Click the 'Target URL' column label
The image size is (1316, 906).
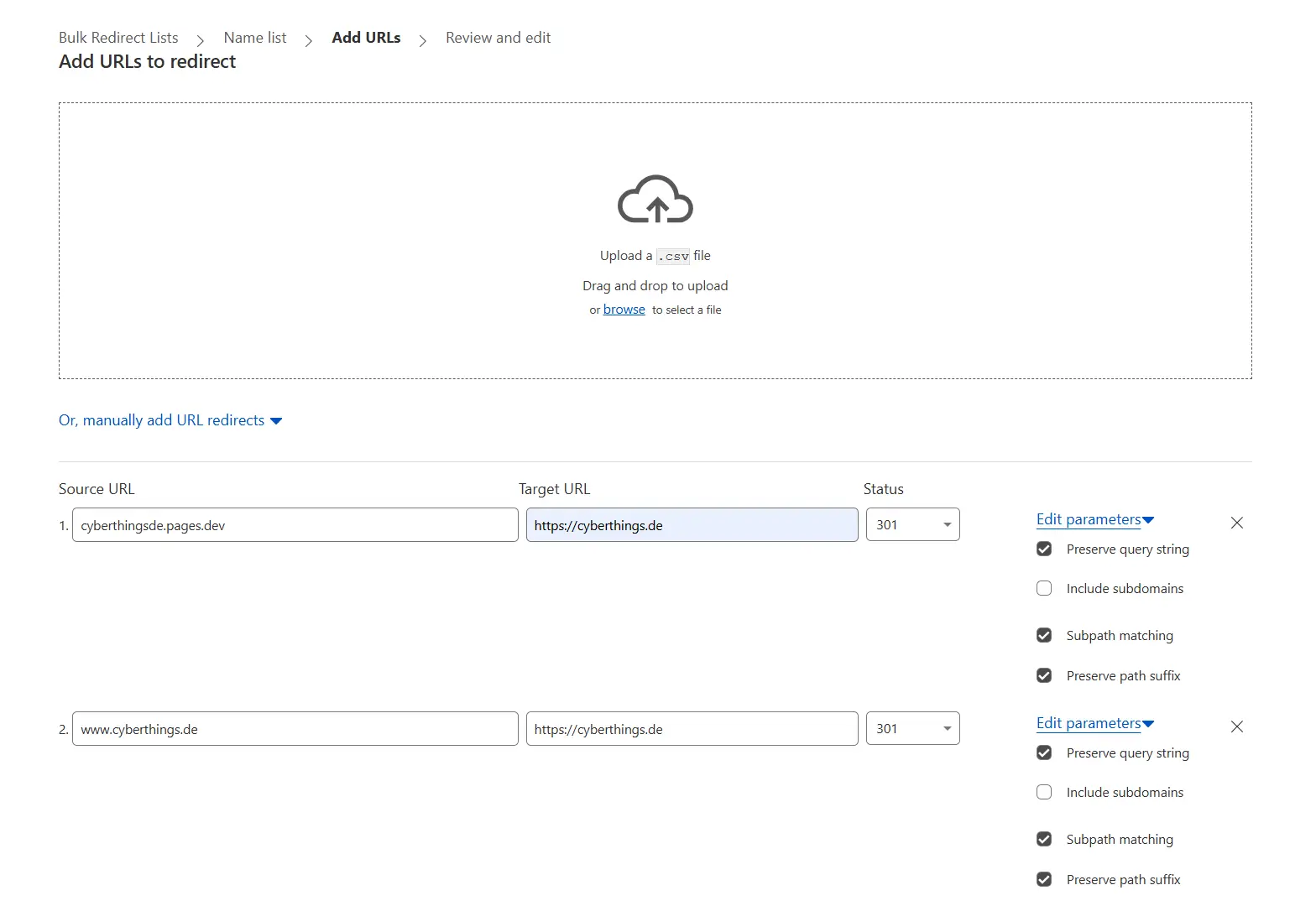[x=554, y=489]
